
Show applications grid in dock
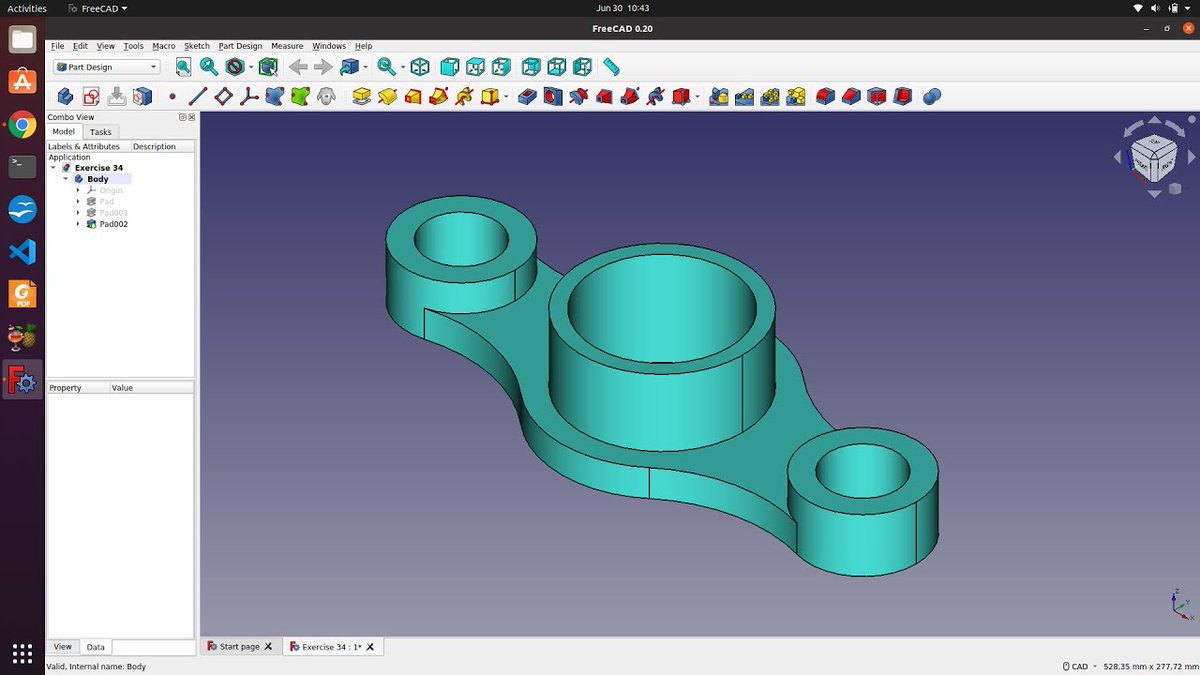tap(22, 653)
